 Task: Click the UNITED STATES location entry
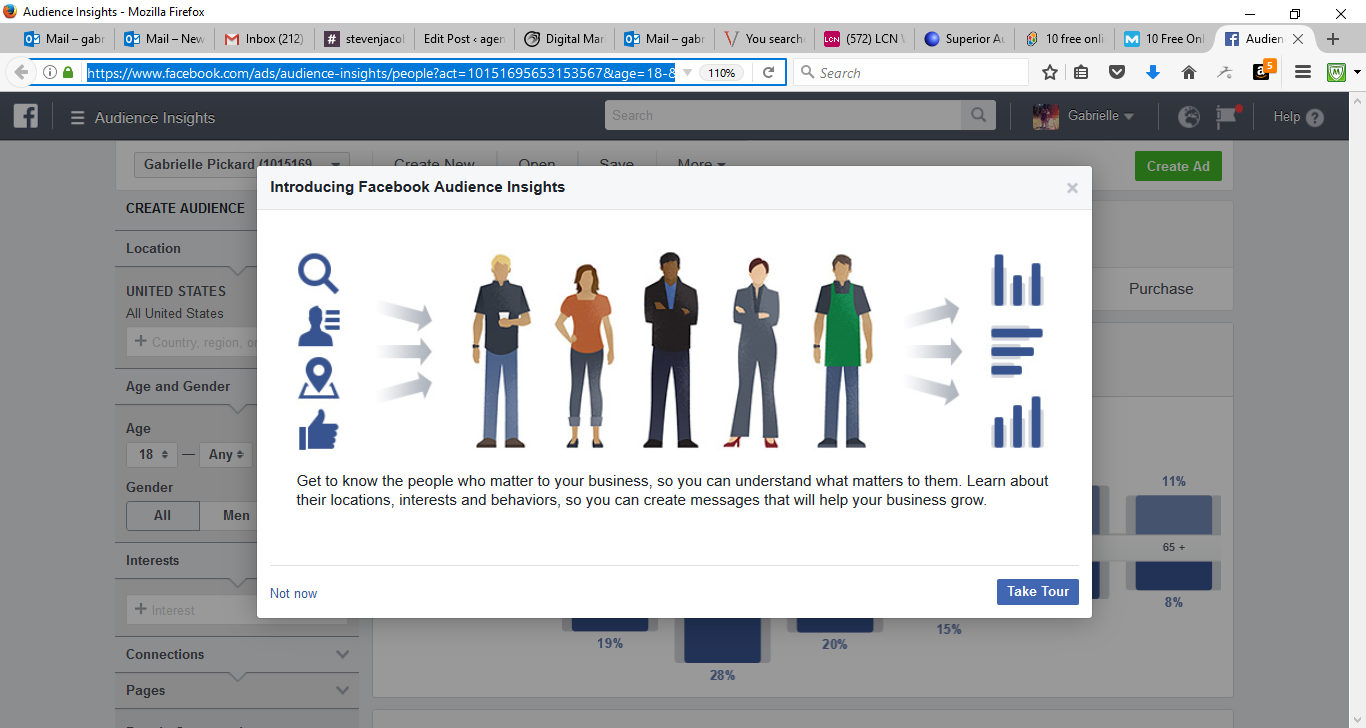pyautogui.click(x=176, y=292)
